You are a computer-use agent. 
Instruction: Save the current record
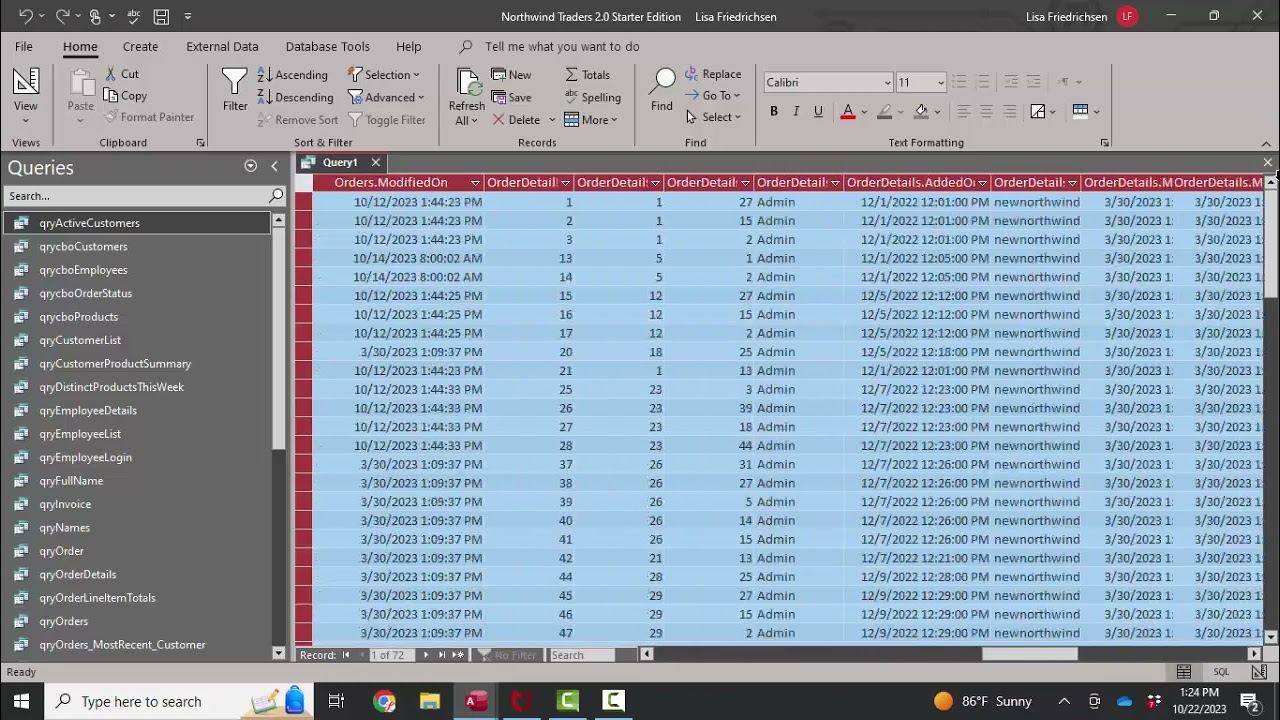click(x=511, y=98)
